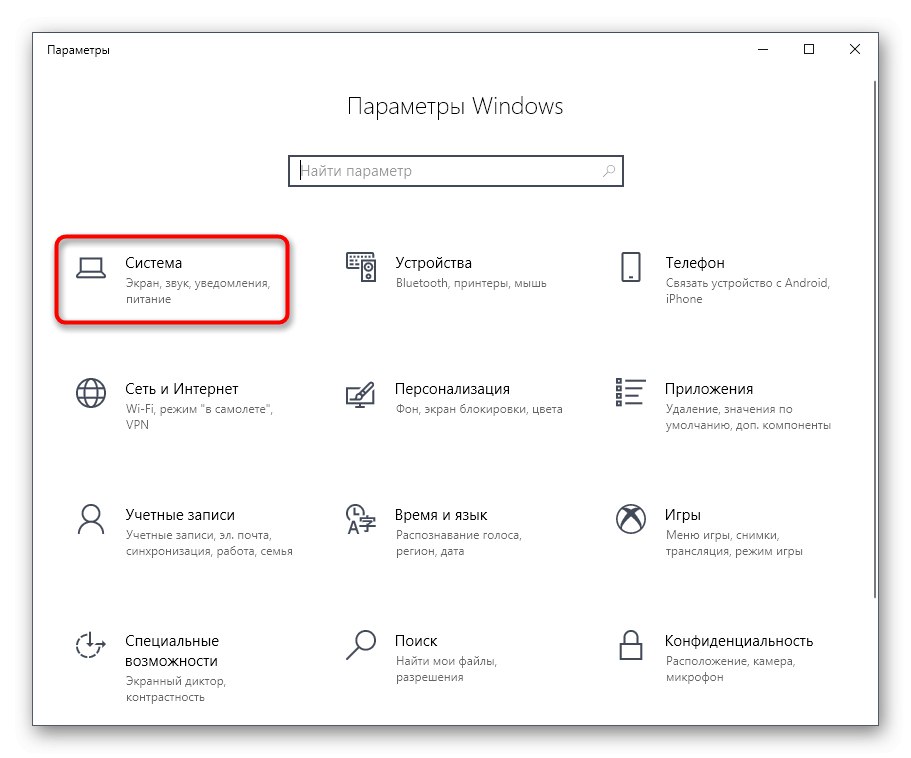Select the Учетные записи person icon
This screenshot has width=911, height=758.
(91, 519)
